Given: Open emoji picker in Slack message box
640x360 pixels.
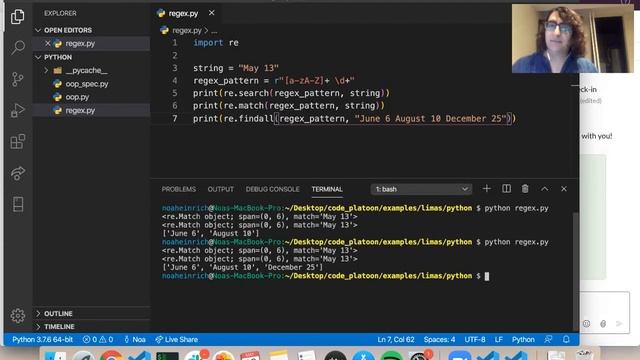Looking at the screenshot, I should [x=587, y=324].
